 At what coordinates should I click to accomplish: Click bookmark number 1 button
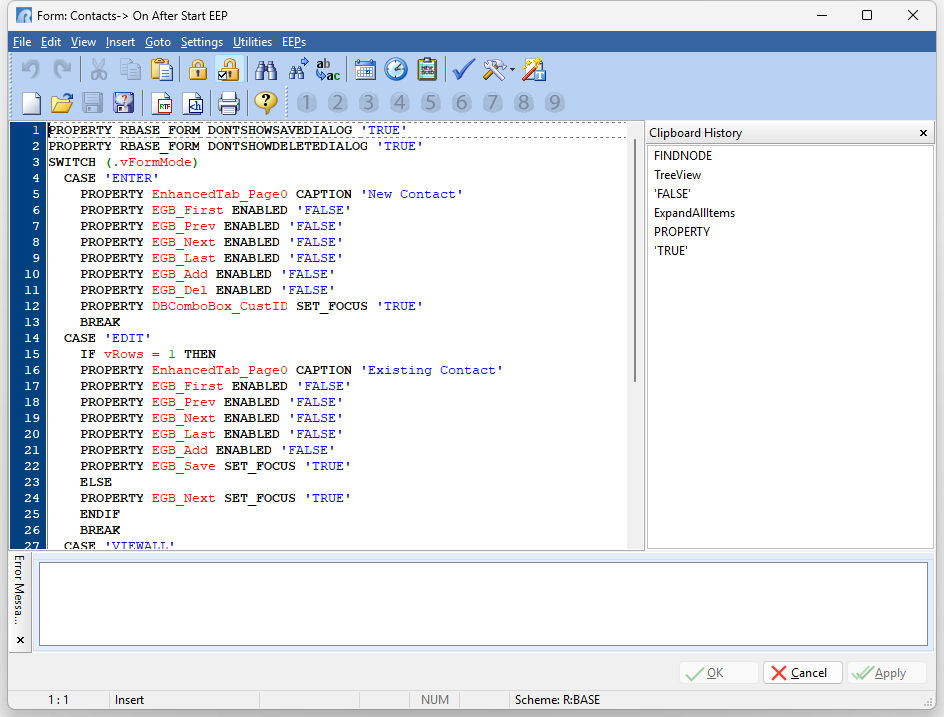[306, 102]
